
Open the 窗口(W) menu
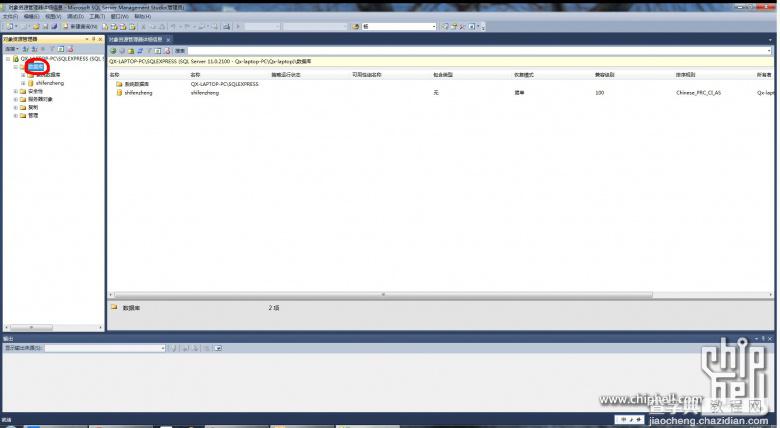click(119, 16)
